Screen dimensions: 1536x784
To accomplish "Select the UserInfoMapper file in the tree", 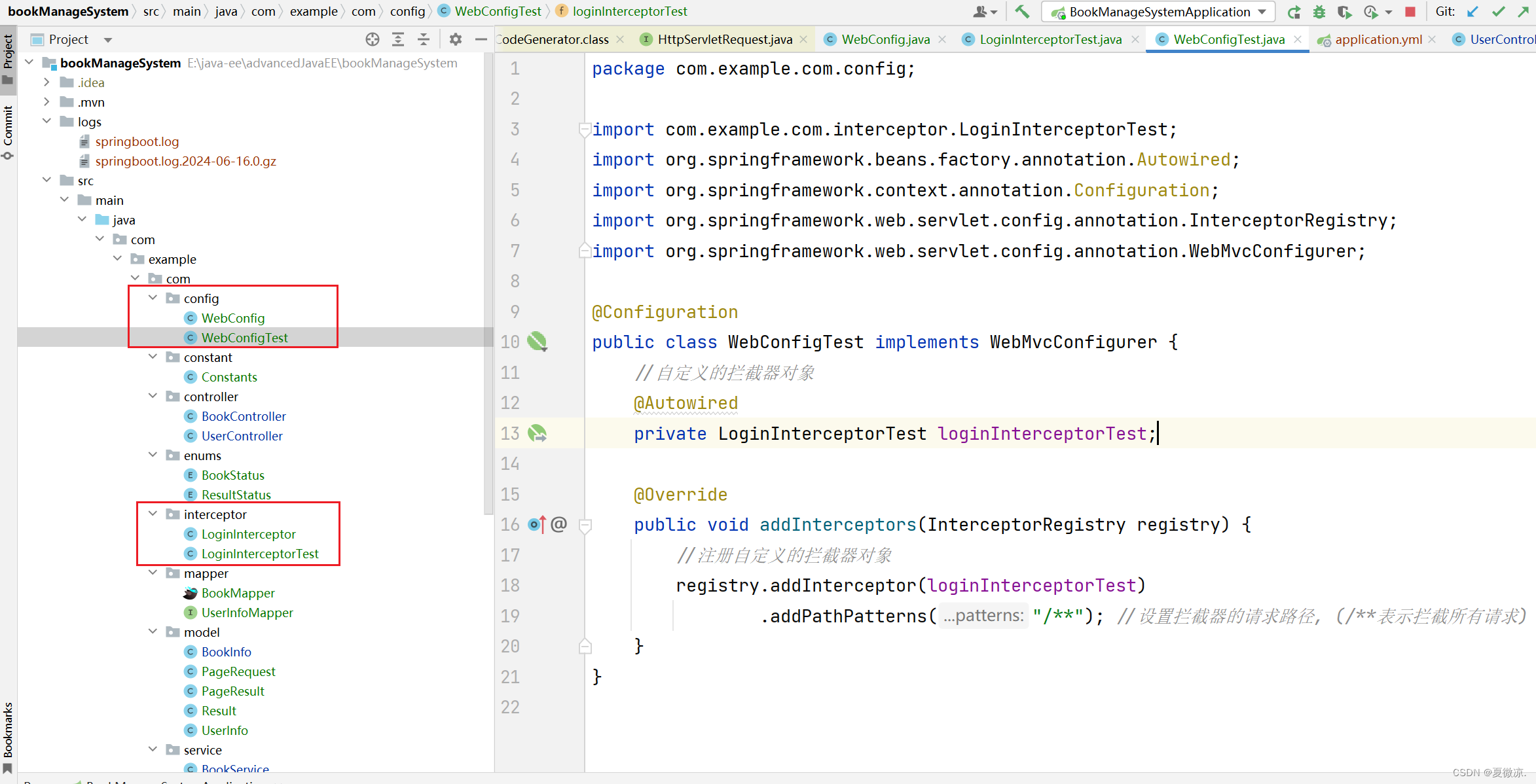I will click(x=247, y=613).
